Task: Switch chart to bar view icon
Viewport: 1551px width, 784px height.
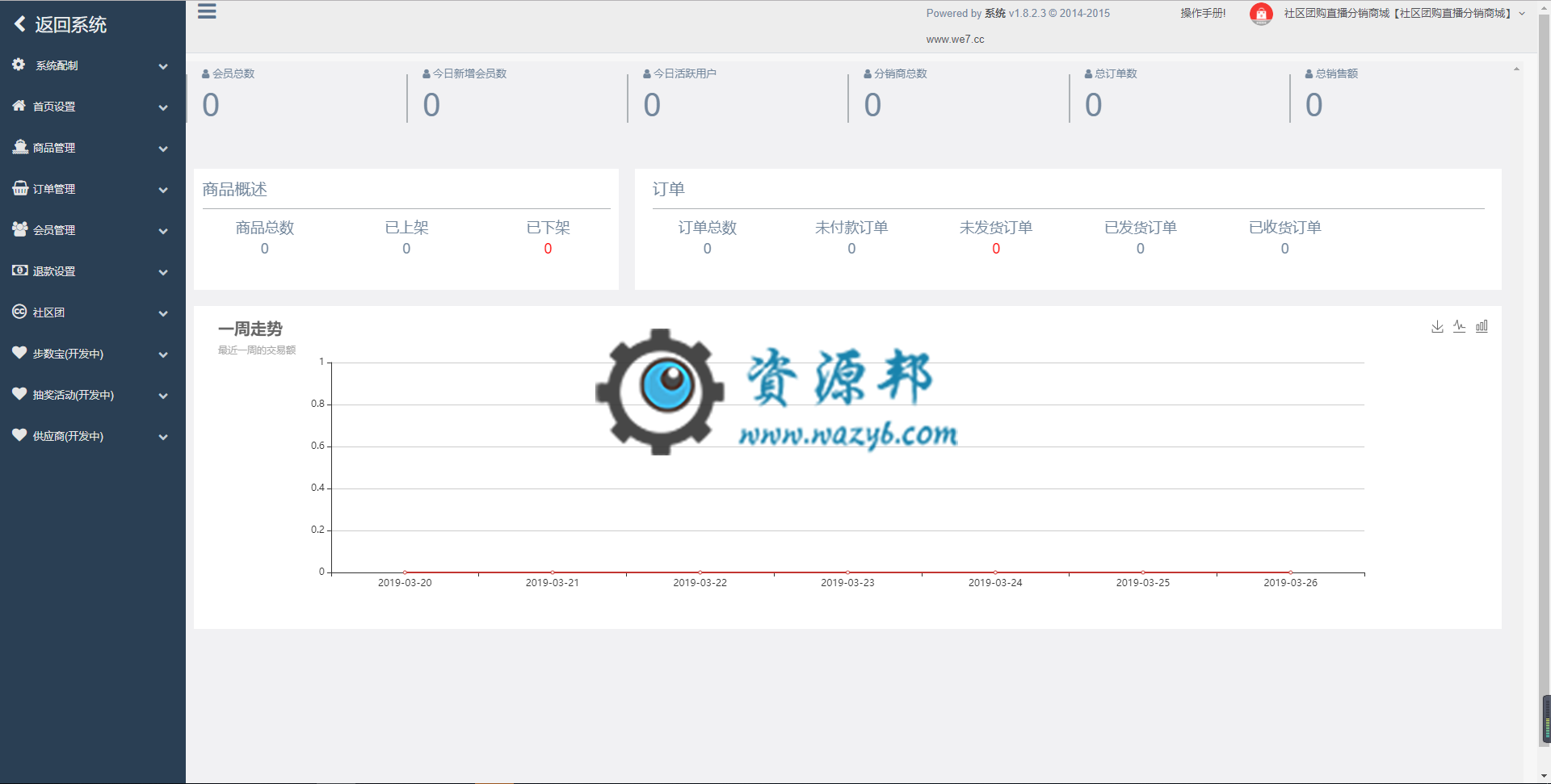Action: pos(1482,326)
